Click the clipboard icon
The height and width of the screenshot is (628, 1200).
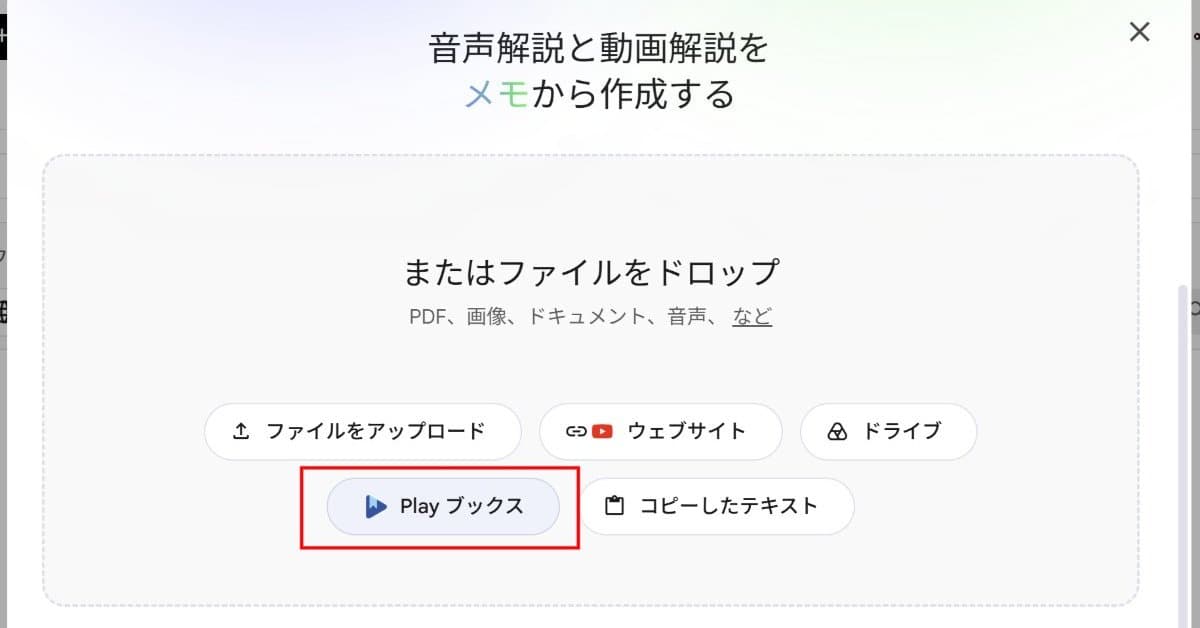[616, 506]
